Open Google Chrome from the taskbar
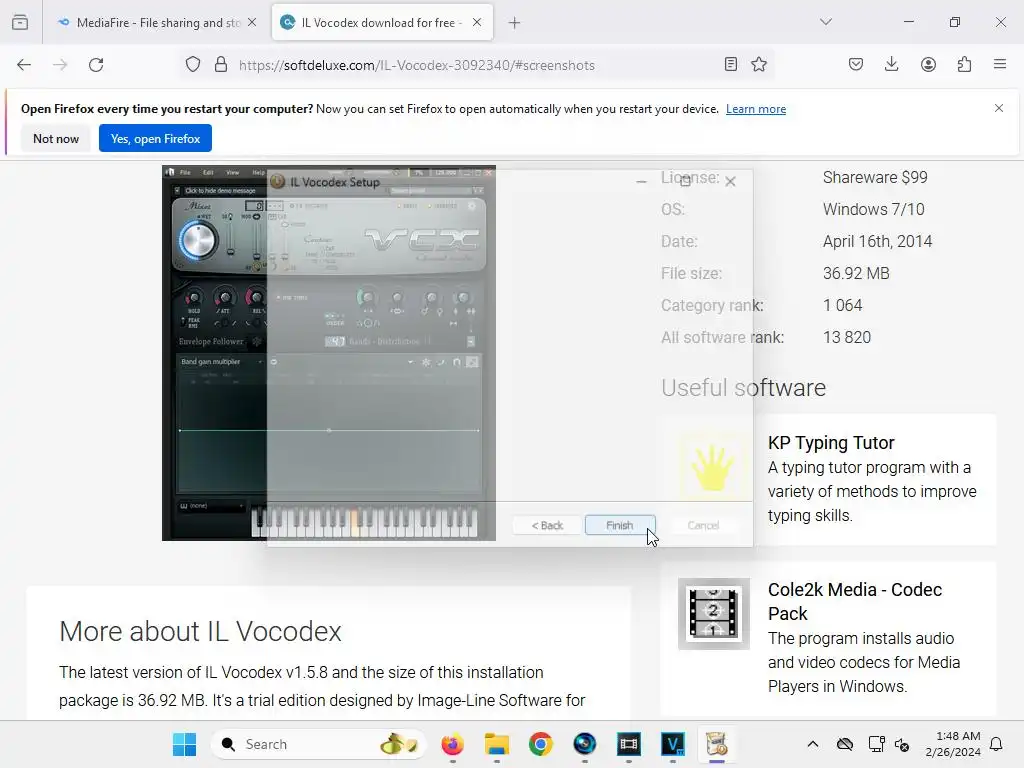Screen dimensions: 1024x768 540,744
